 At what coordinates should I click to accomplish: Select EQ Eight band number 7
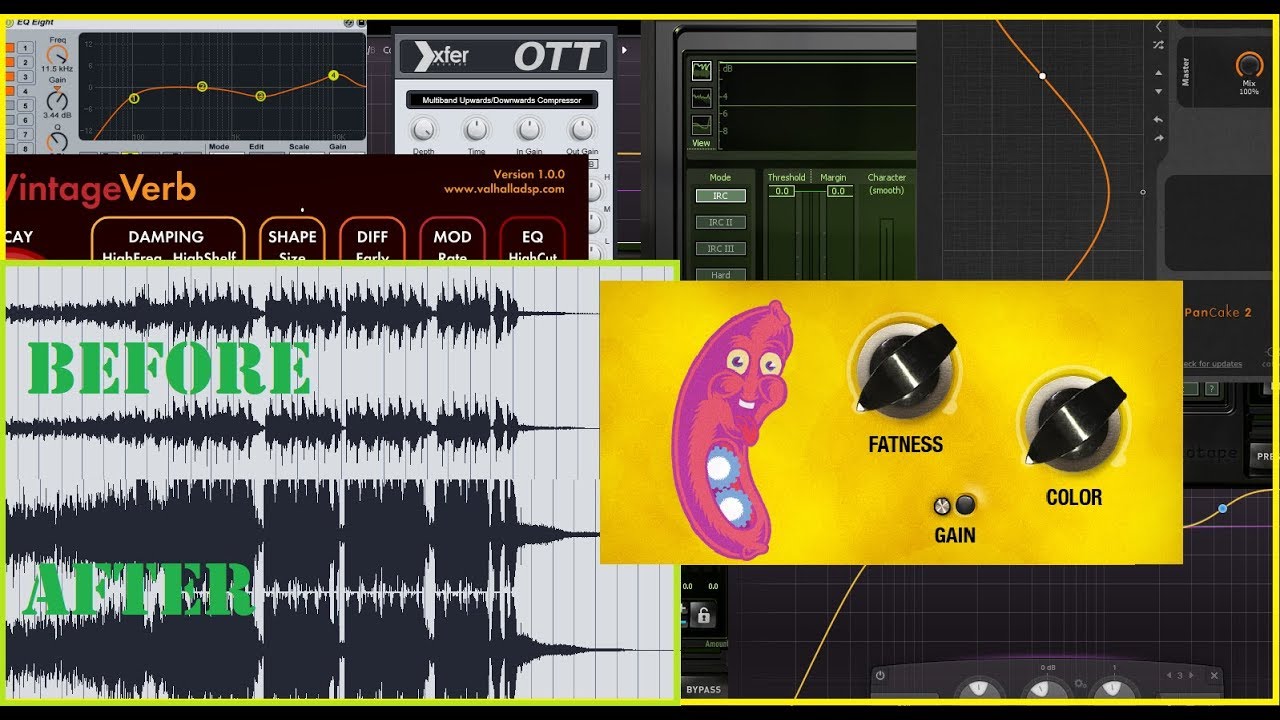click(x=26, y=133)
